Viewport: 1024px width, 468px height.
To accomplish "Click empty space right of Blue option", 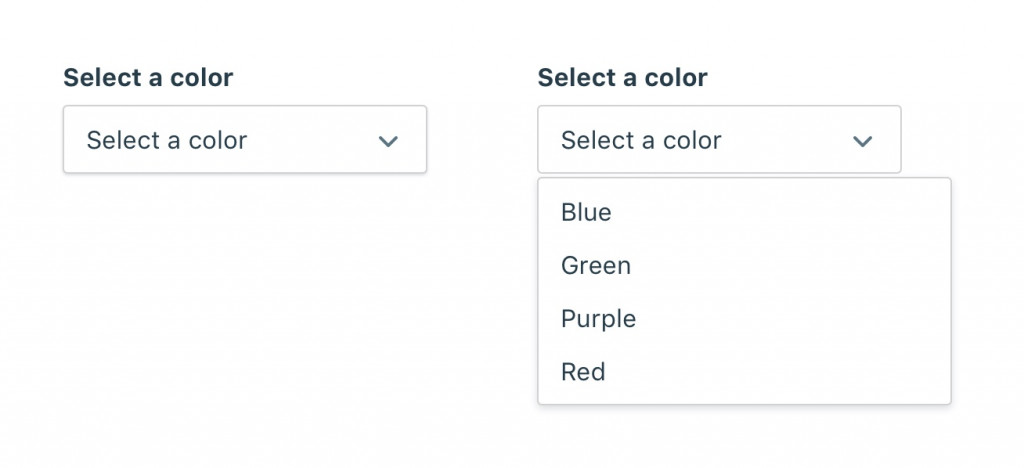I will (780, 213).
